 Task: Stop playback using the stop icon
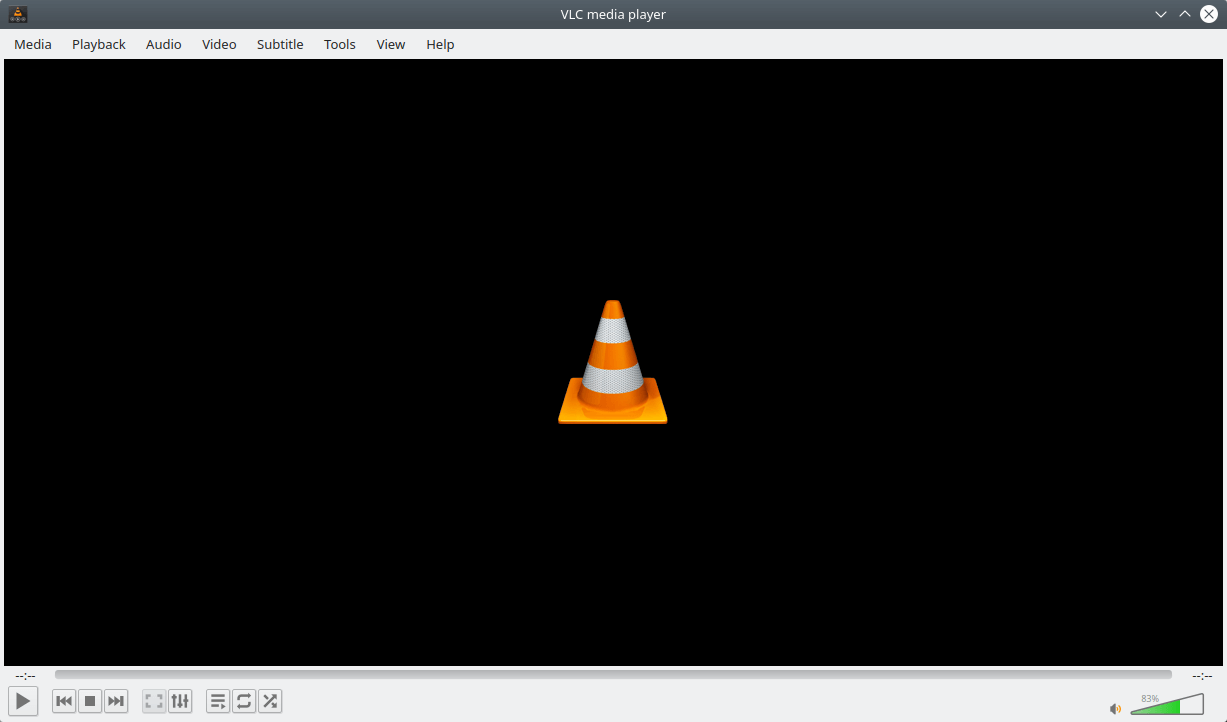pos(89,701)
